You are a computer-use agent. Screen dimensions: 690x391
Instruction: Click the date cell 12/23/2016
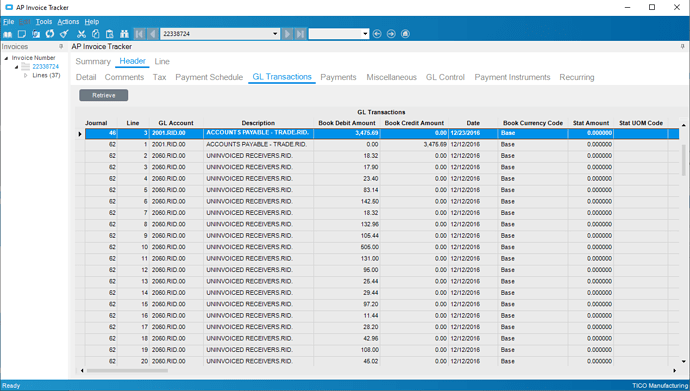pyautogui.click(x=473, y=133)
